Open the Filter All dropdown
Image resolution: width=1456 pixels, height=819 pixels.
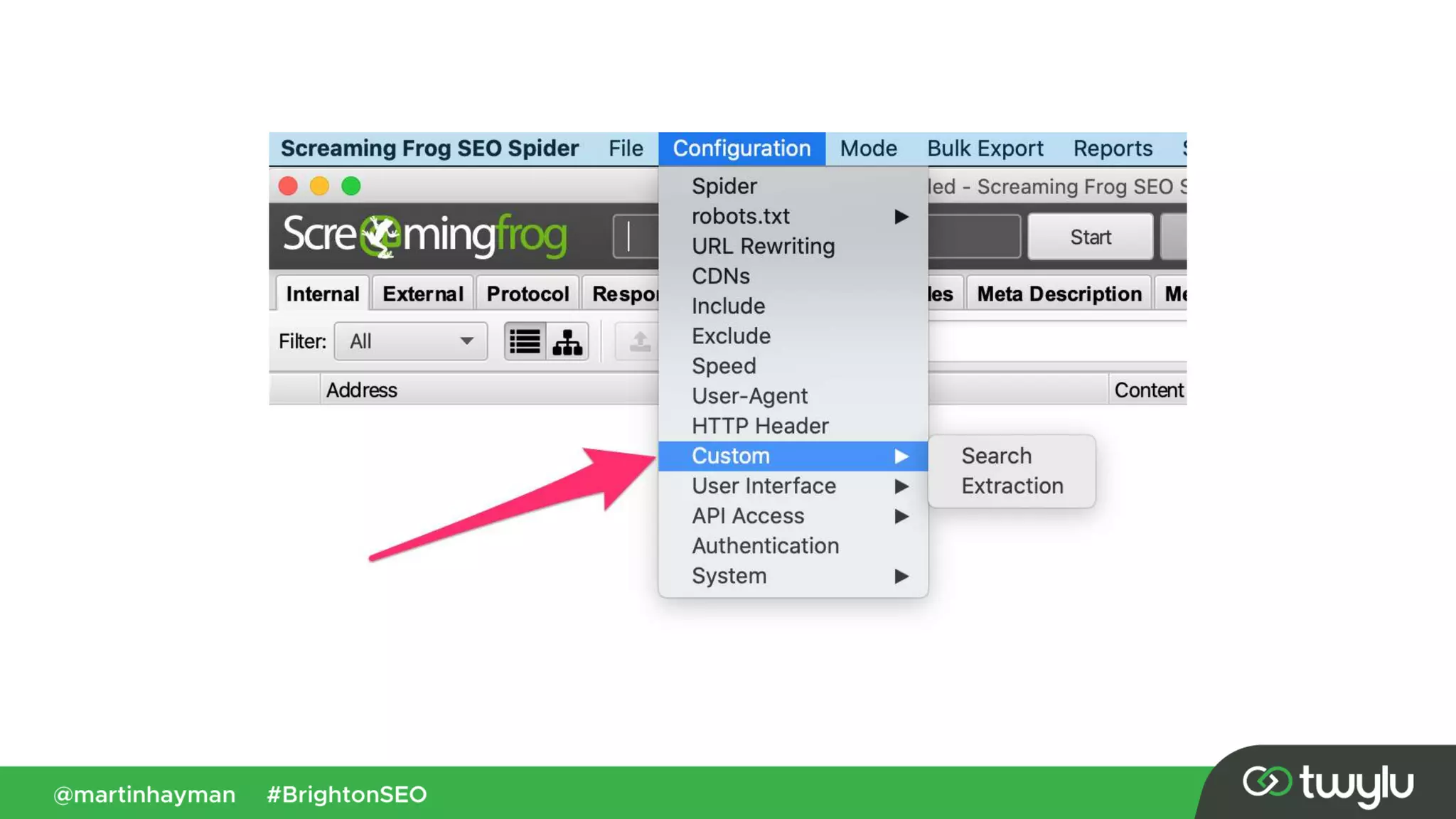point(411,342)
